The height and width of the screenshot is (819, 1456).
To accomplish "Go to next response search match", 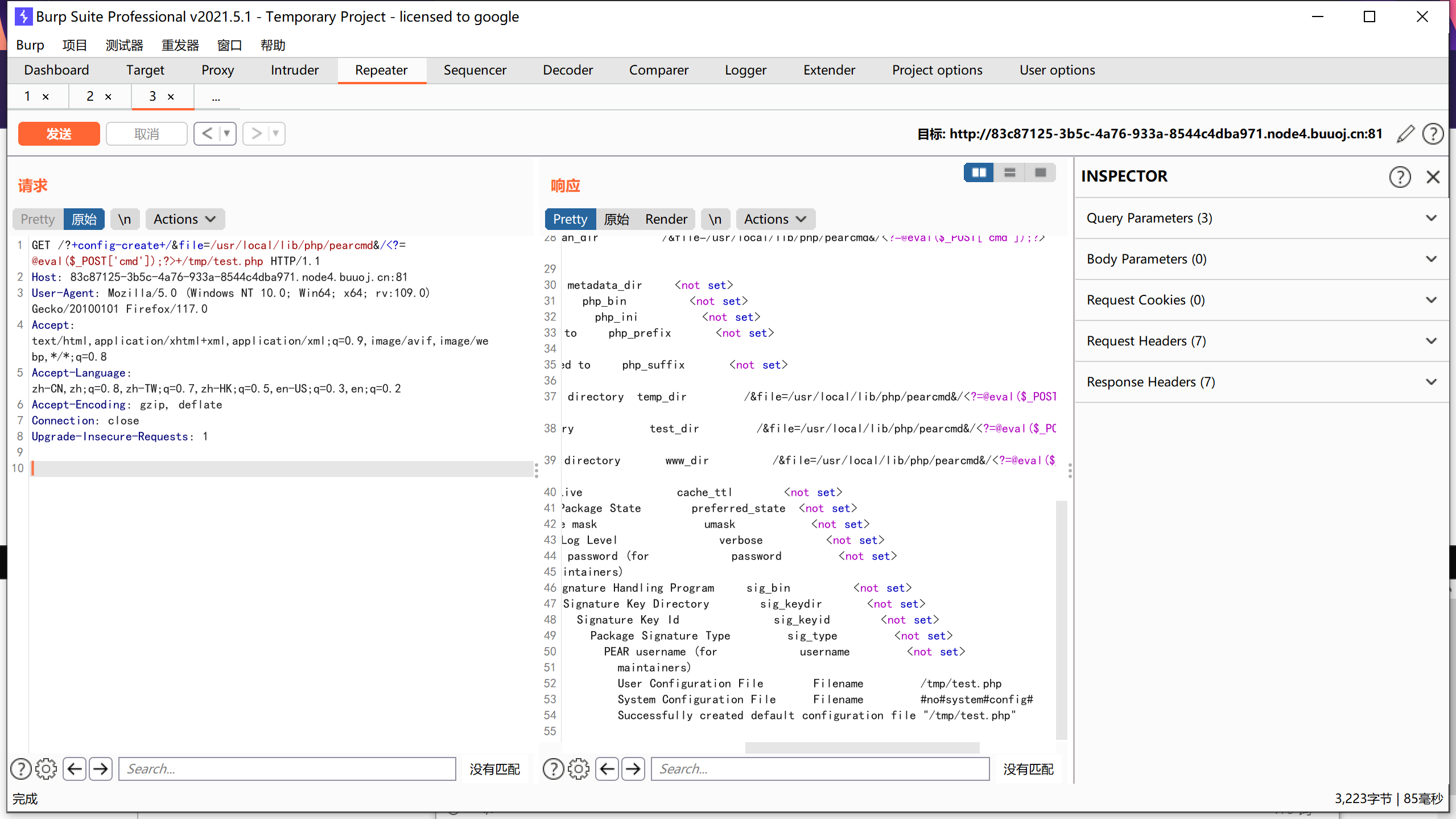I will pyautogui.click(x=633, y=769).
